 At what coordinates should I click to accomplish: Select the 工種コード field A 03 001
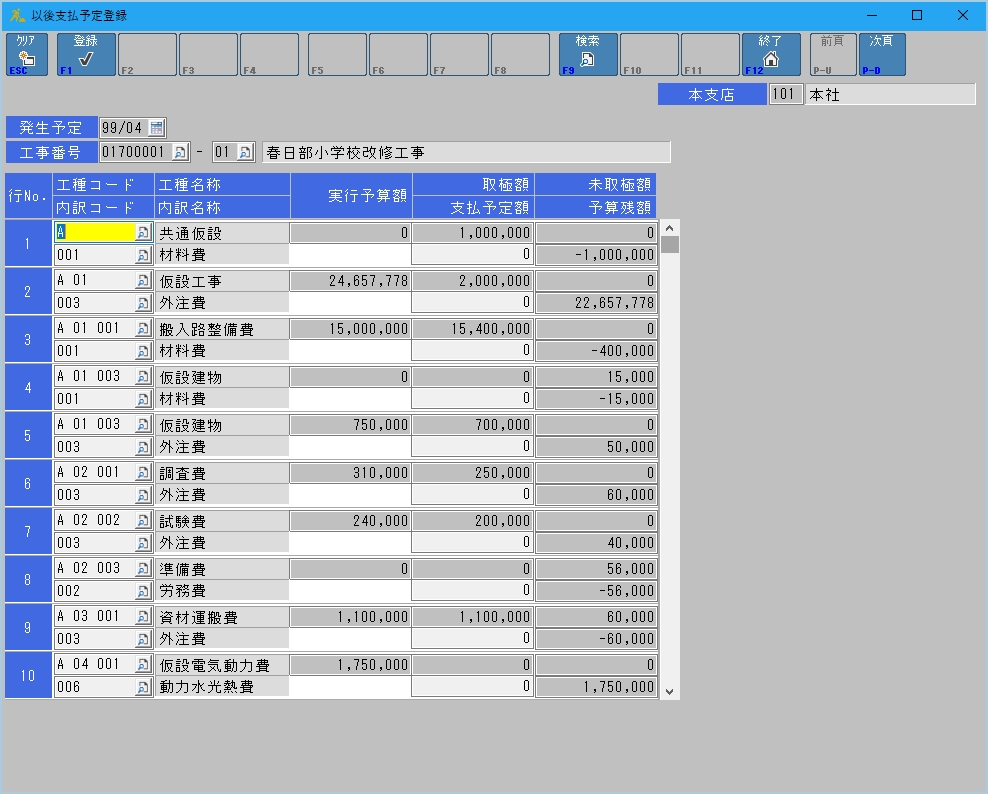[95, 616]
